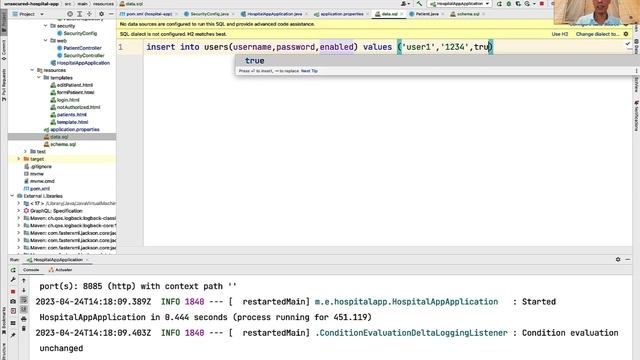Hide the Project panel with minus icon
Screen dimensions: 640x360
(x=111, y=14)
